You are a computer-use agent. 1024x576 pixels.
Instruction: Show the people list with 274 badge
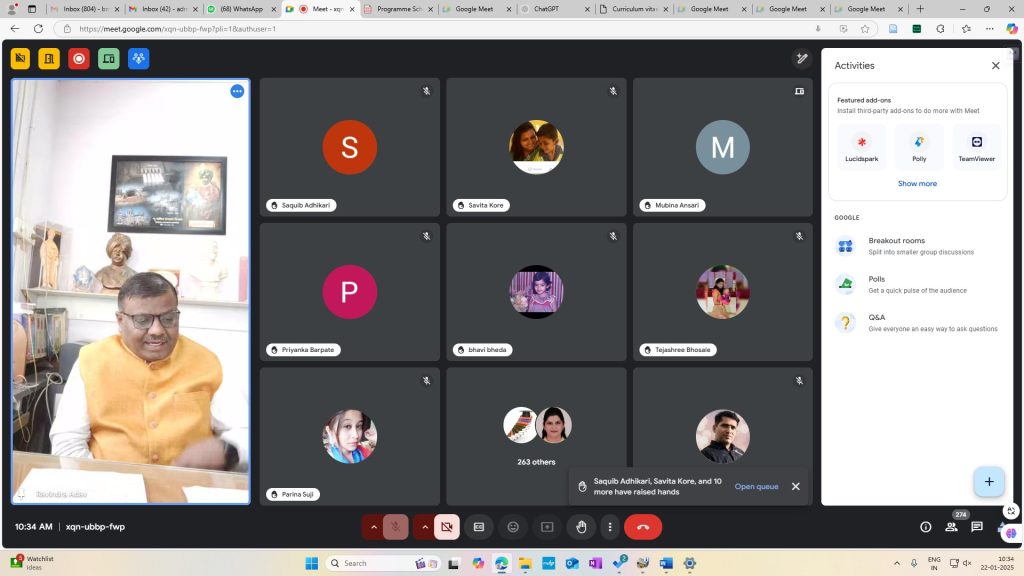click(951, 527)
